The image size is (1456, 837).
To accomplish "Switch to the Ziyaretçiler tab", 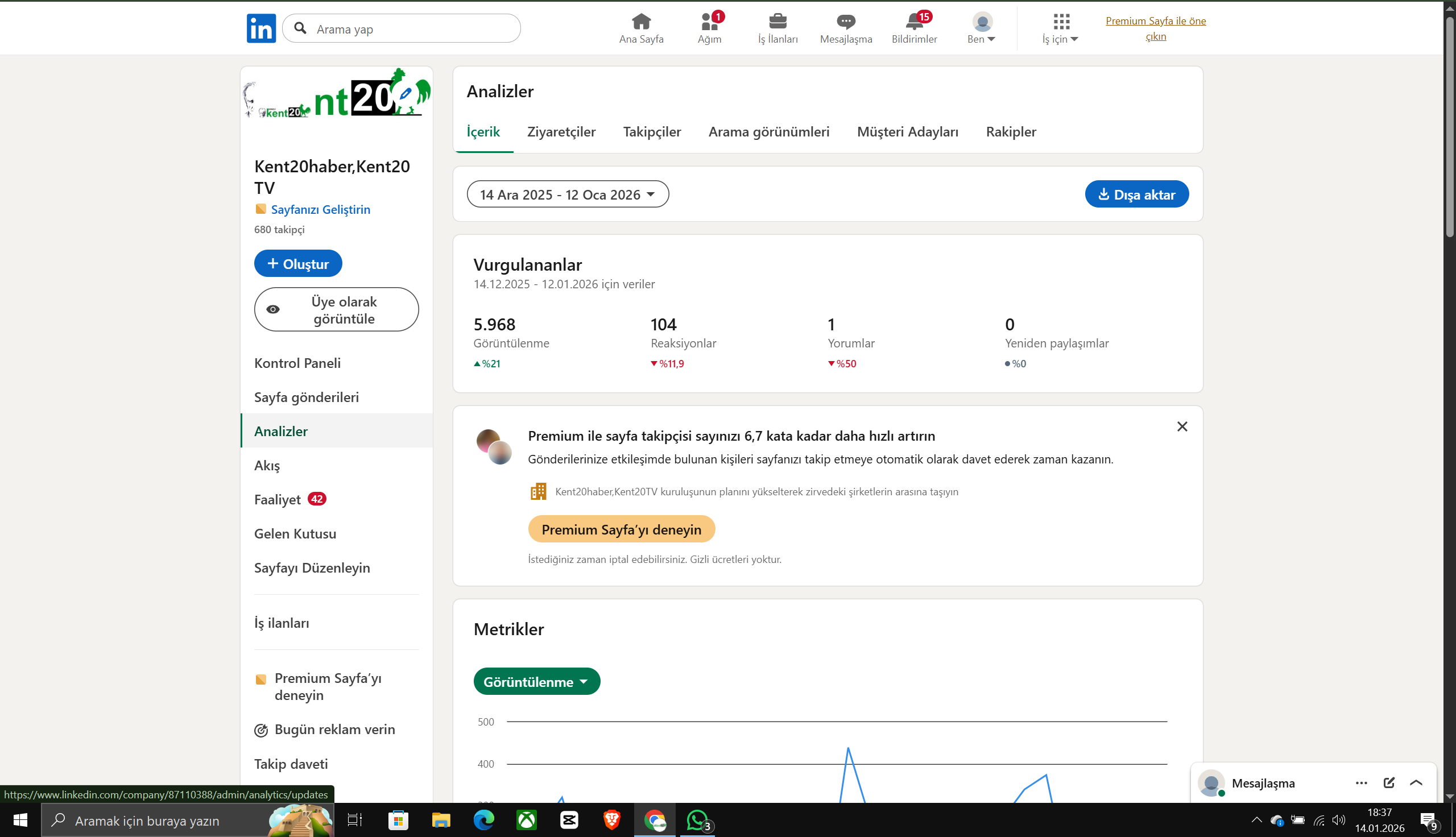I will coord(561,132).
